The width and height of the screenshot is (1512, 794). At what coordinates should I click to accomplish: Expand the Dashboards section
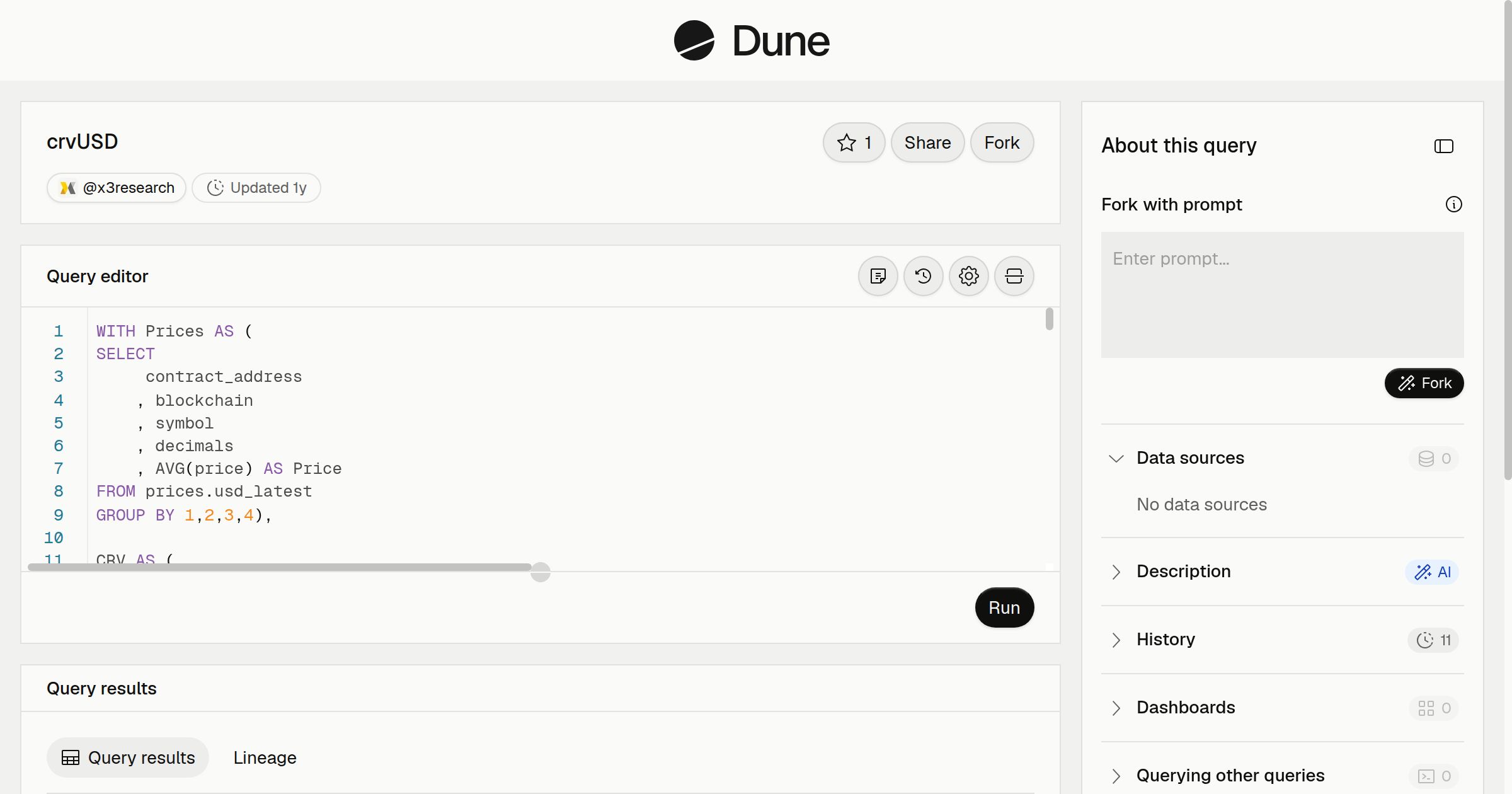tap(1116, 708)
